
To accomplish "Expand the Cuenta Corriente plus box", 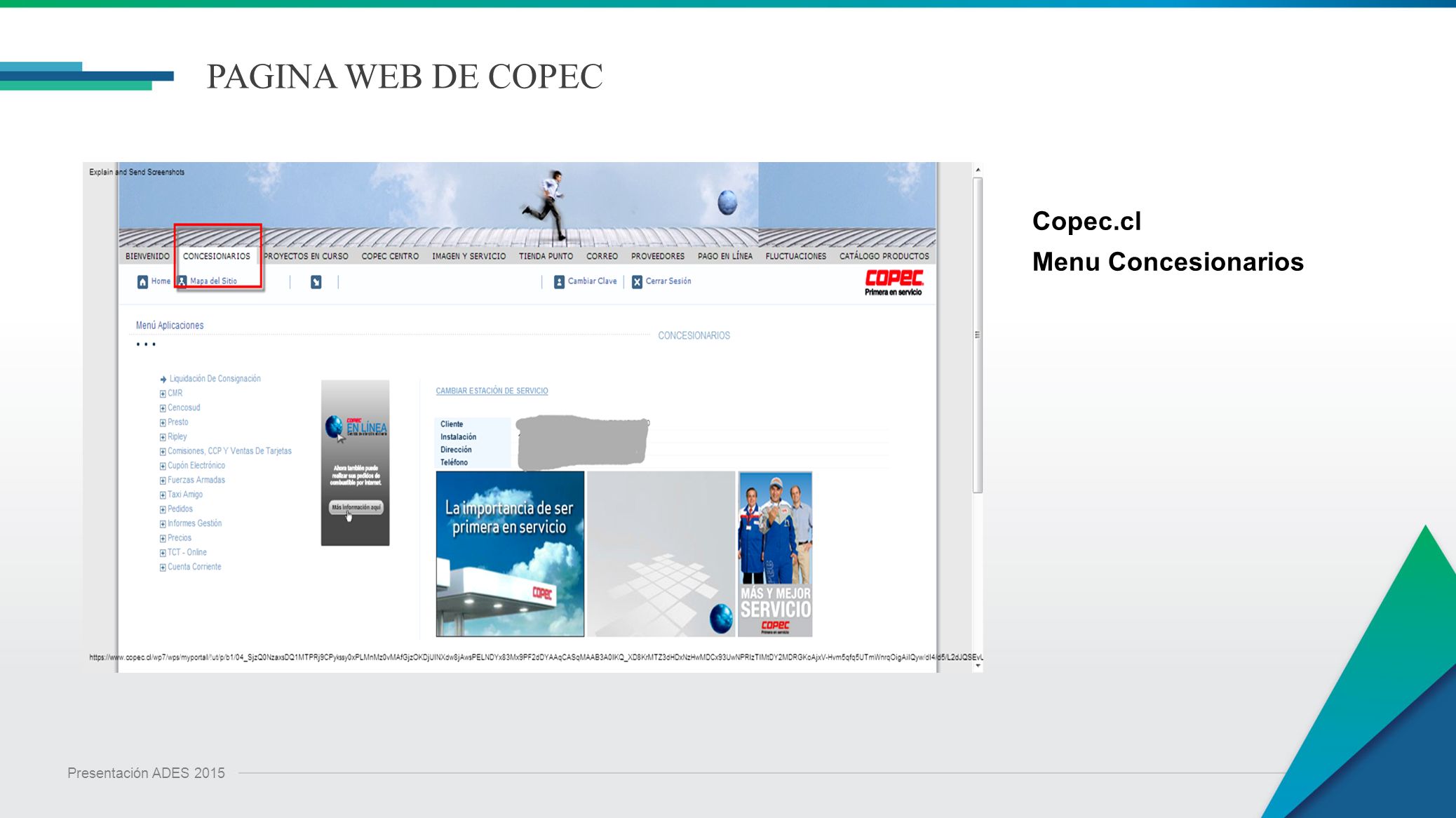I will [163, 568].
